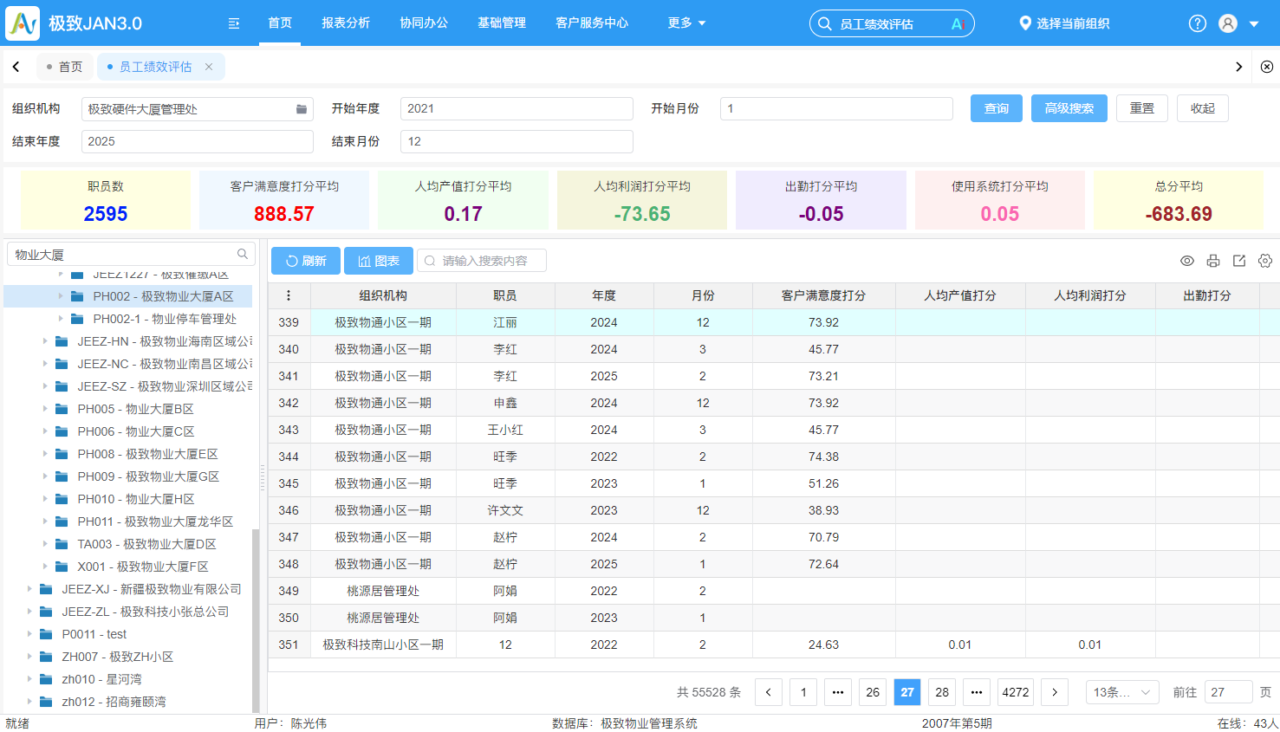Expand the 更多 menu dropdown

[687, 23]
